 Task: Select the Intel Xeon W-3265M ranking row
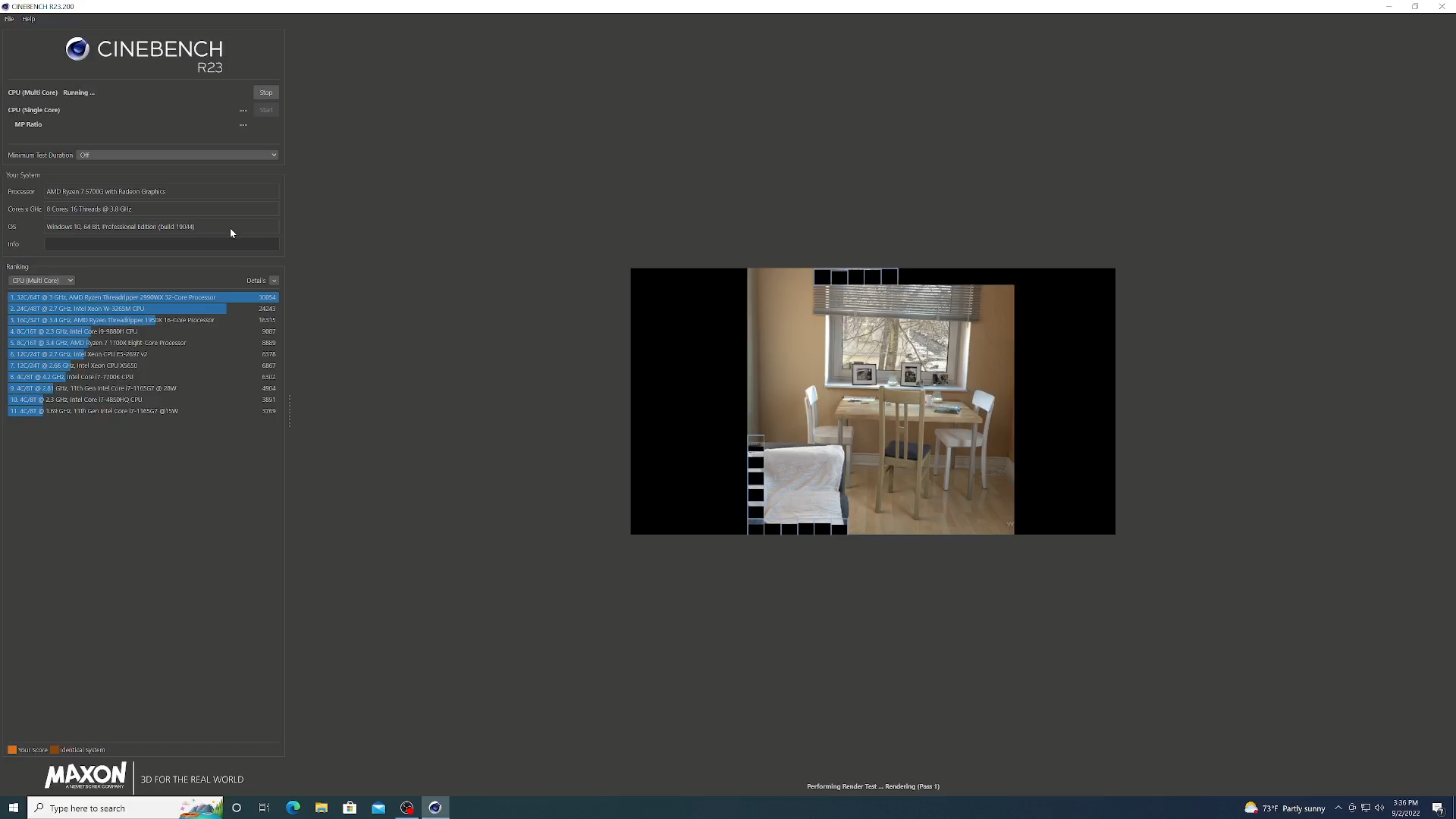(143, 309)
